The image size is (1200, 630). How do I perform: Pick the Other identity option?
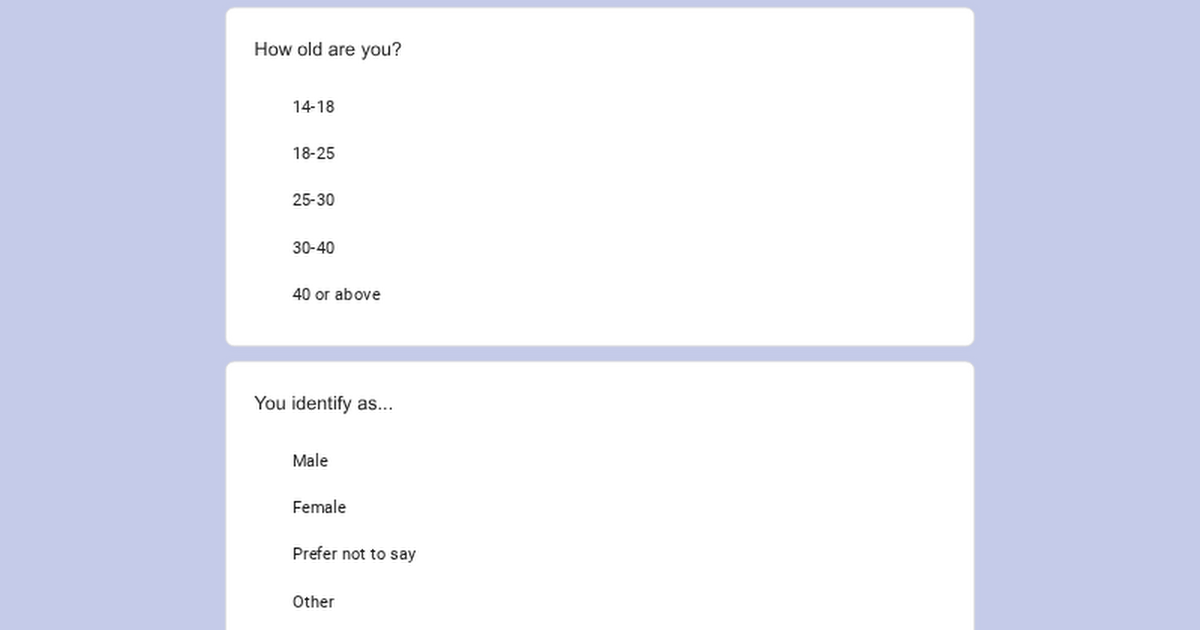(x=313, y=602)
